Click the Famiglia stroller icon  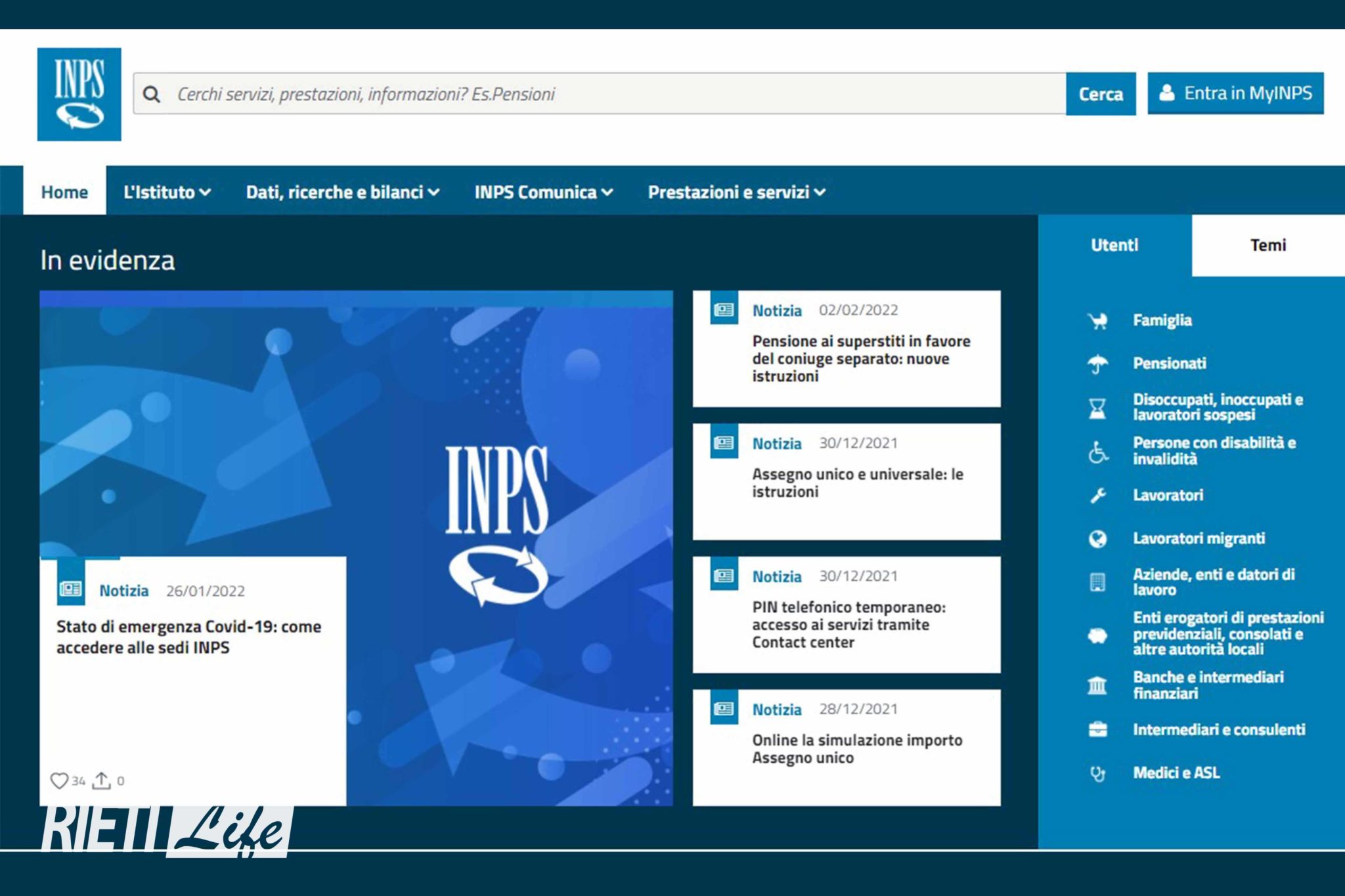click(x=1097, y=320)
